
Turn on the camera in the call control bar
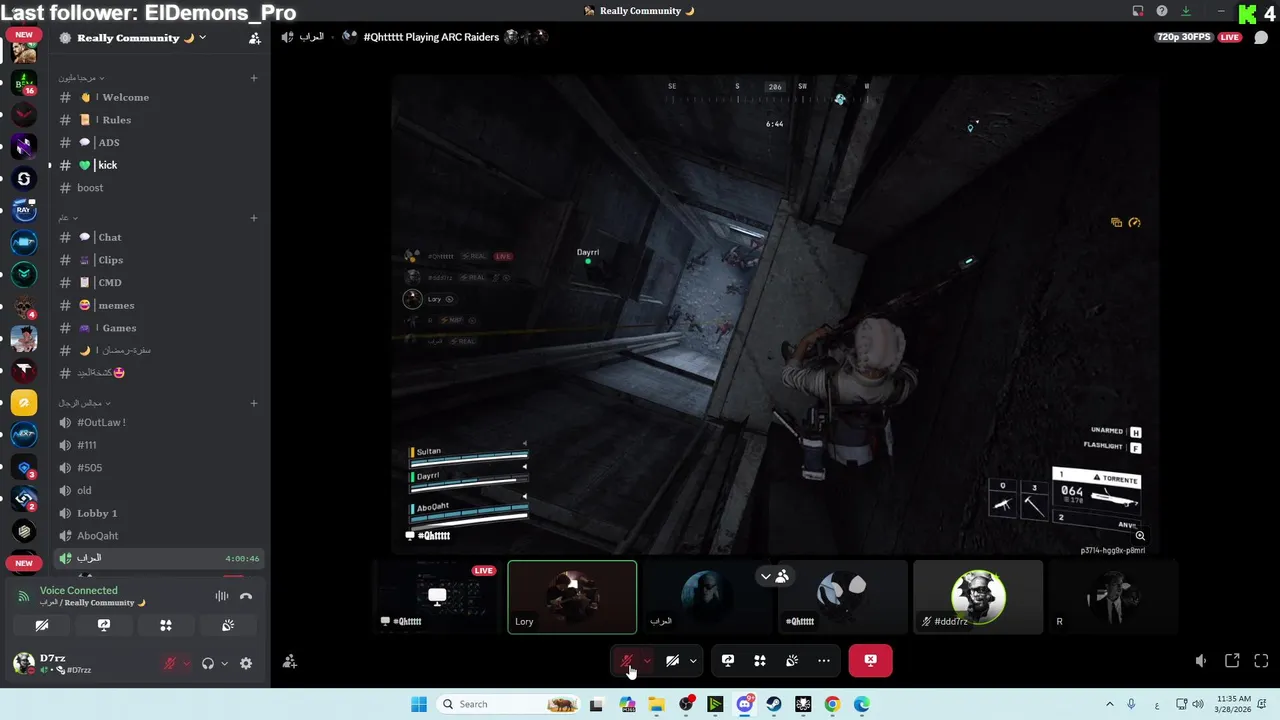click(x=673, y=660)
